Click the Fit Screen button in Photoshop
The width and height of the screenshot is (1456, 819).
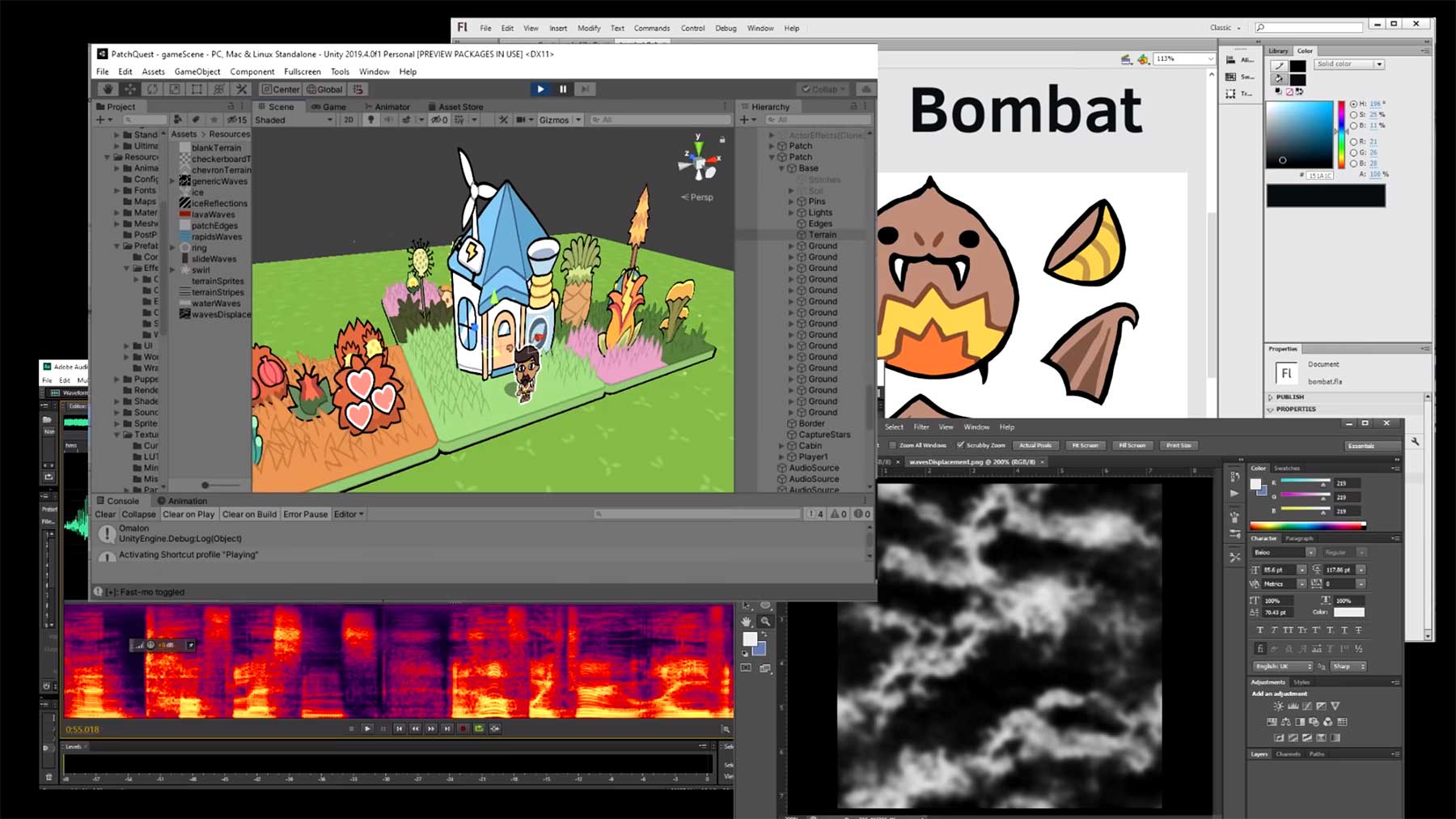tap(1085, 445)
